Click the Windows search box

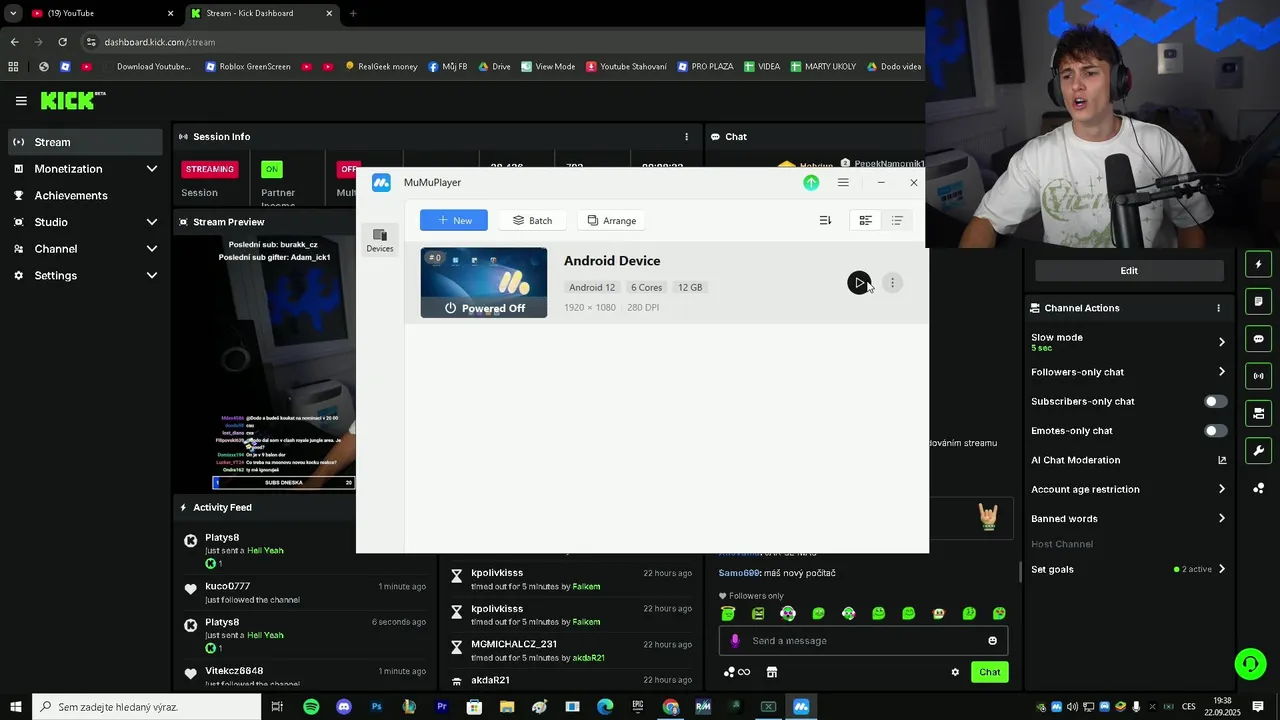coord(147,707)
